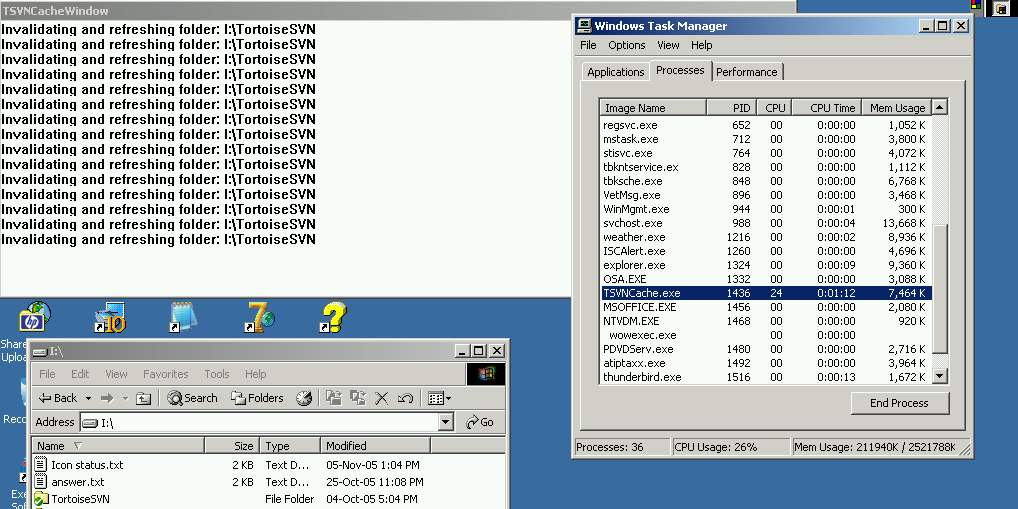Click the Task Manager title bar icon

pyautogui.click(x=584, y=26)
